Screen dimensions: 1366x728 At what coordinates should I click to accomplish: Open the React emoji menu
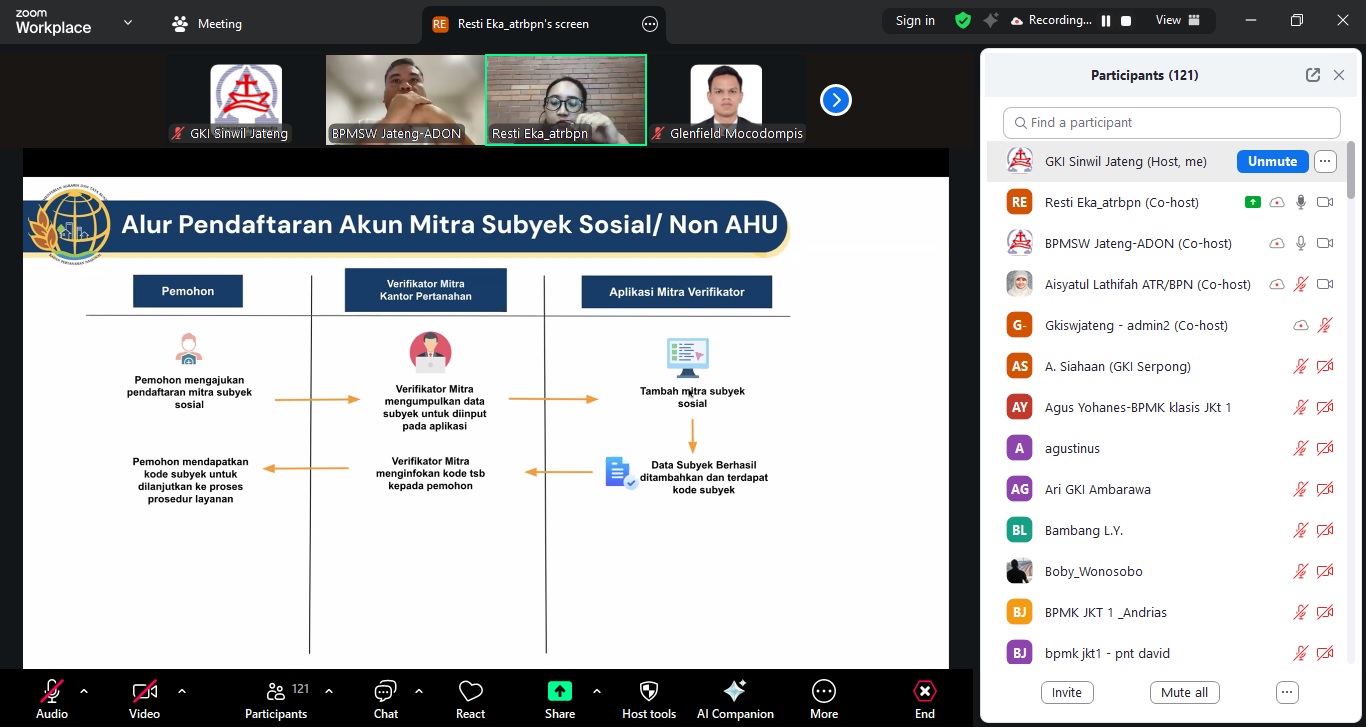[470, 699]
